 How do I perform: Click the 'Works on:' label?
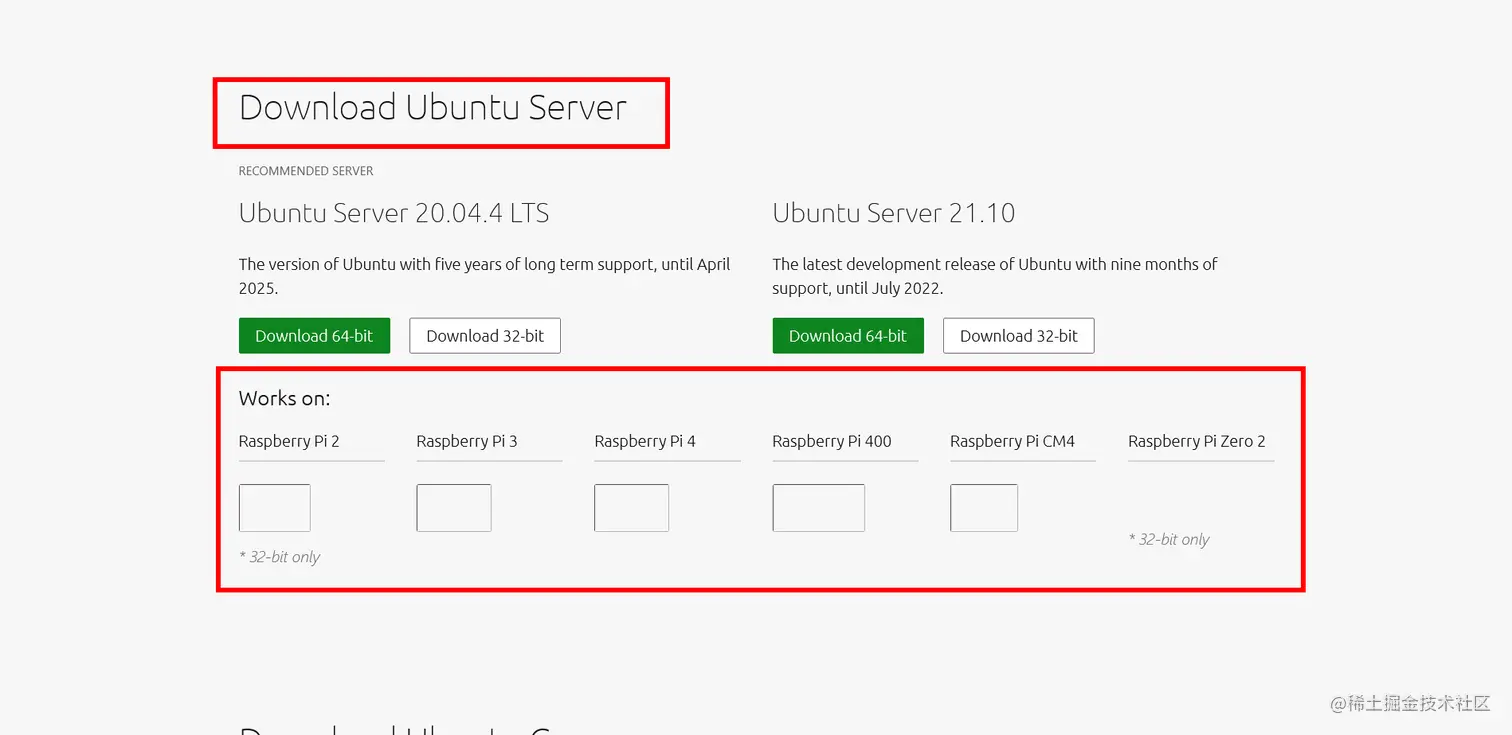point(285,398)
